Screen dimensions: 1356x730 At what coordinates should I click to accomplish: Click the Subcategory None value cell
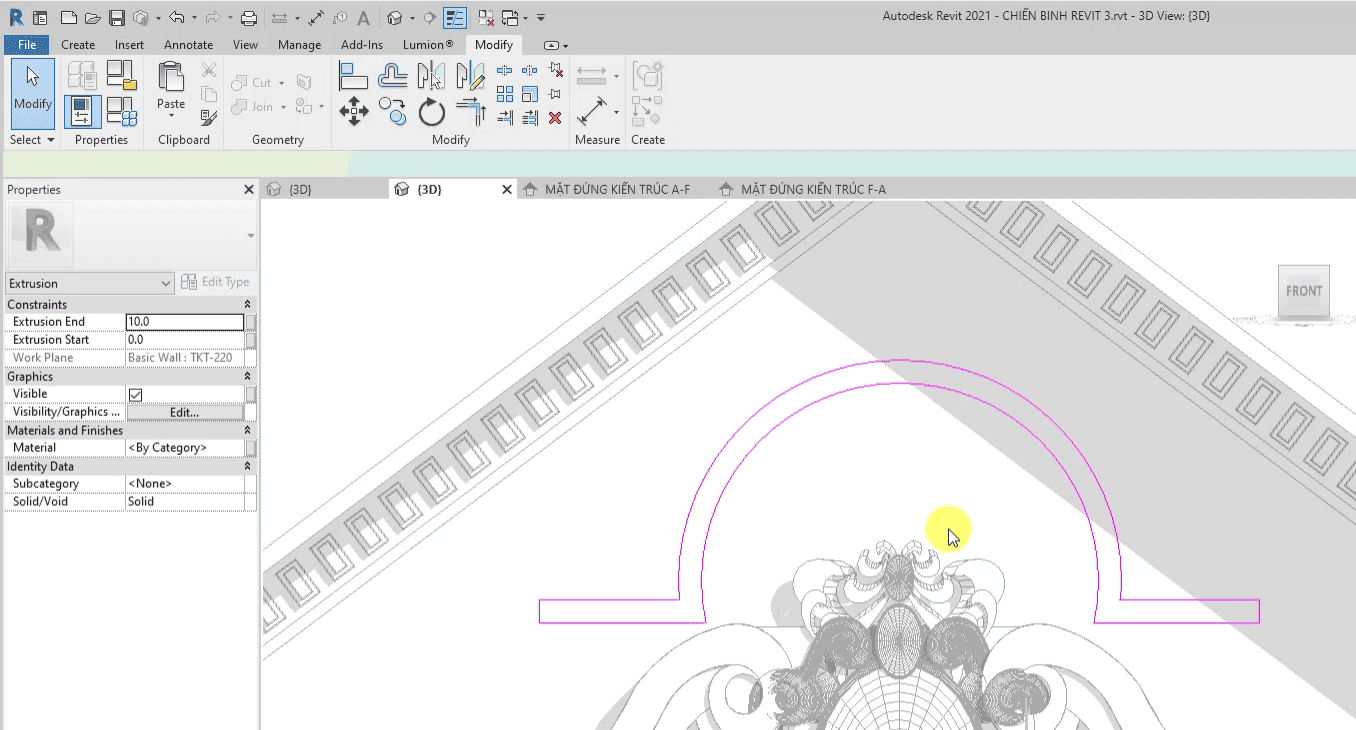tap(184, 484)
